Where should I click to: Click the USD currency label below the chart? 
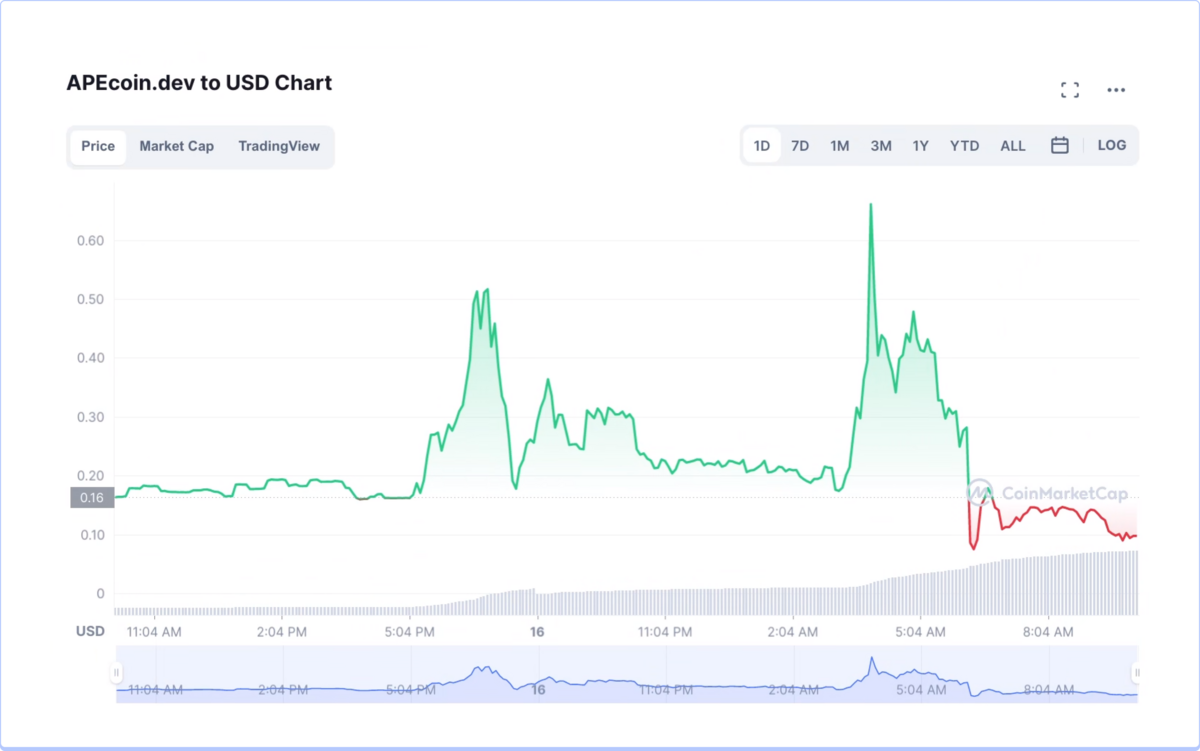pyautogui.click(x=91, y=632)
